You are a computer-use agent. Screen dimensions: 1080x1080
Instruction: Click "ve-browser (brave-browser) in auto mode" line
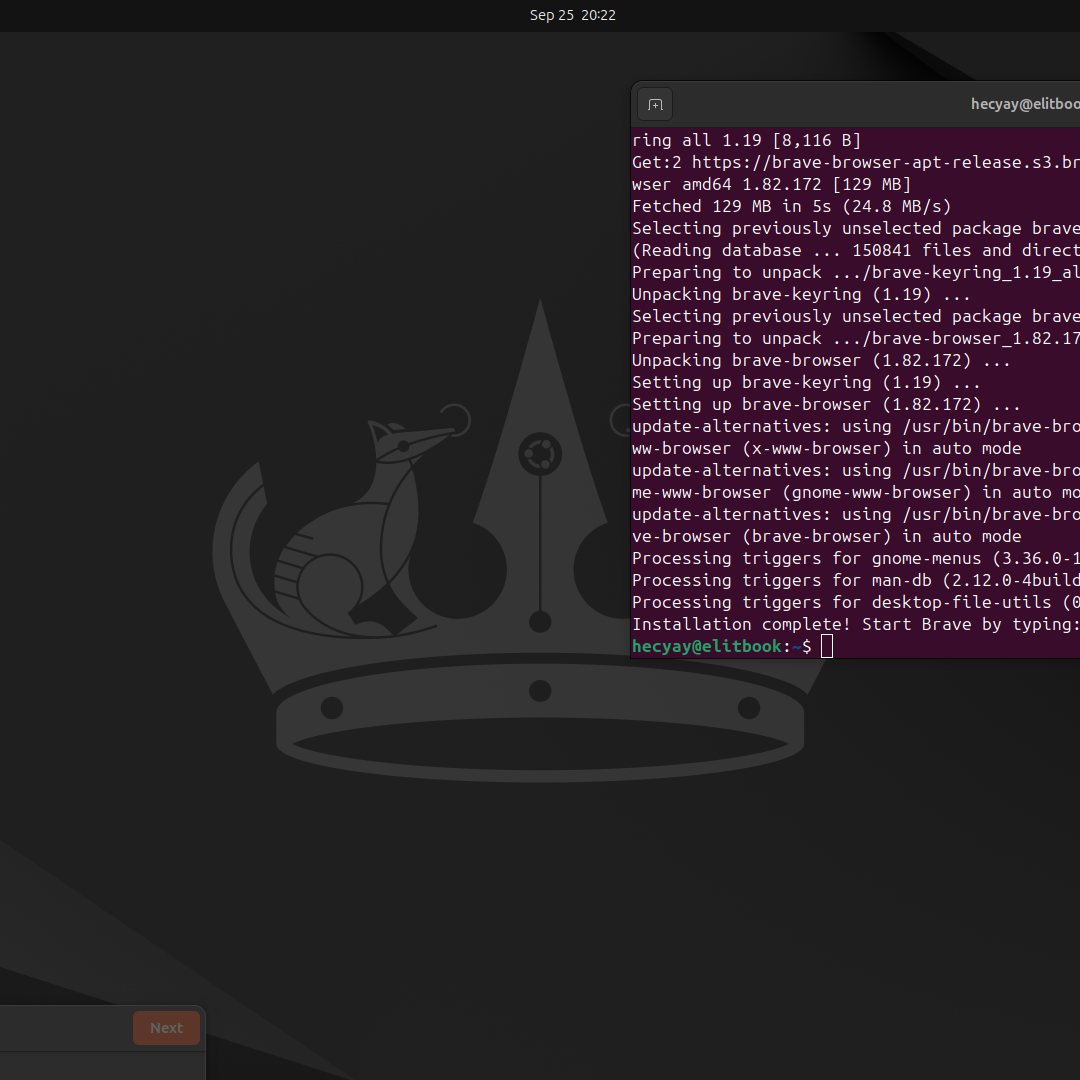point(827,536)
